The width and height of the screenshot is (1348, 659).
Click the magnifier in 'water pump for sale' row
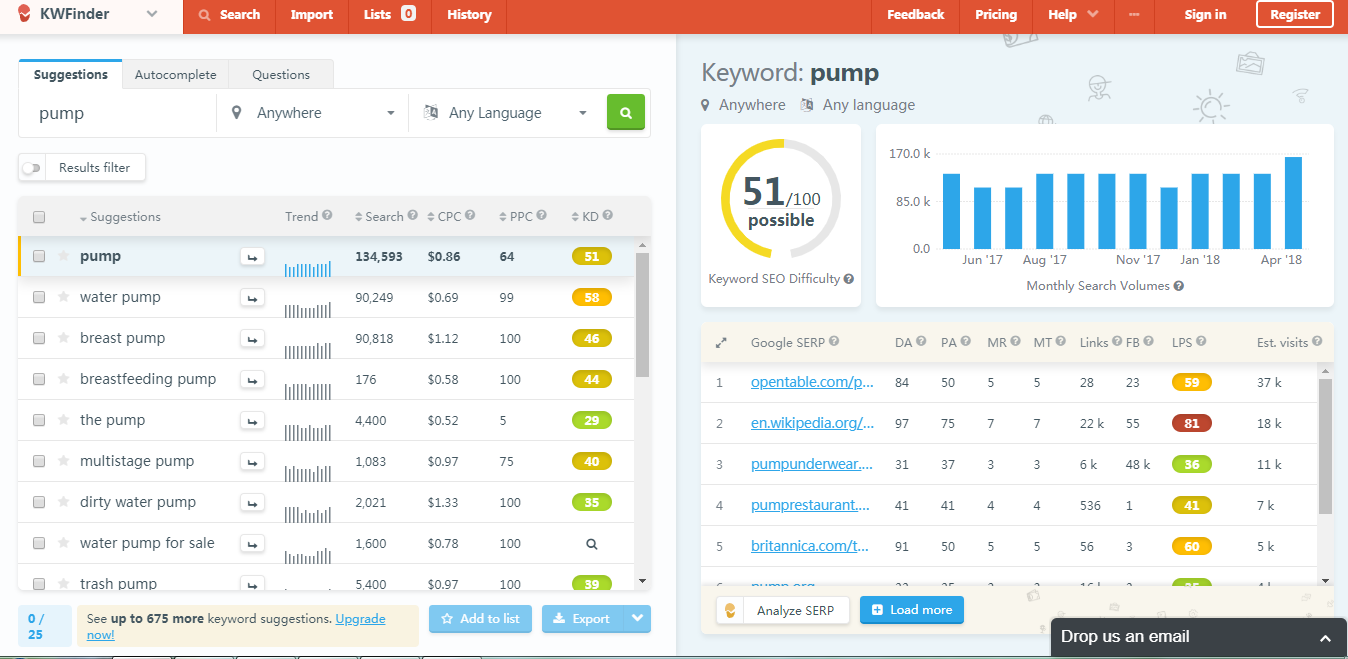(x=591, y=544)
